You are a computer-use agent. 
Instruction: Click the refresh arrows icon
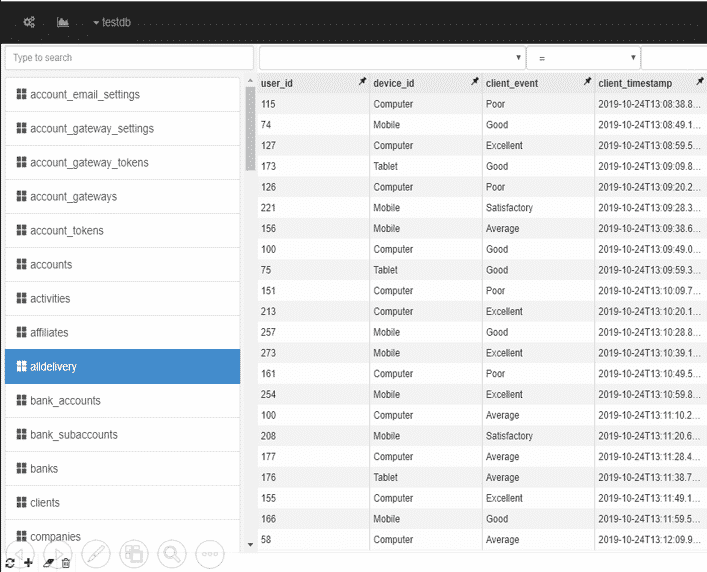pyautogui.click(x=10, y=563)
